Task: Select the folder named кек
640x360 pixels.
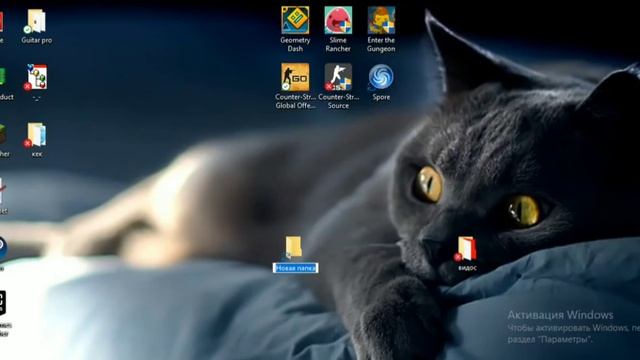Action: coord(36,135)
